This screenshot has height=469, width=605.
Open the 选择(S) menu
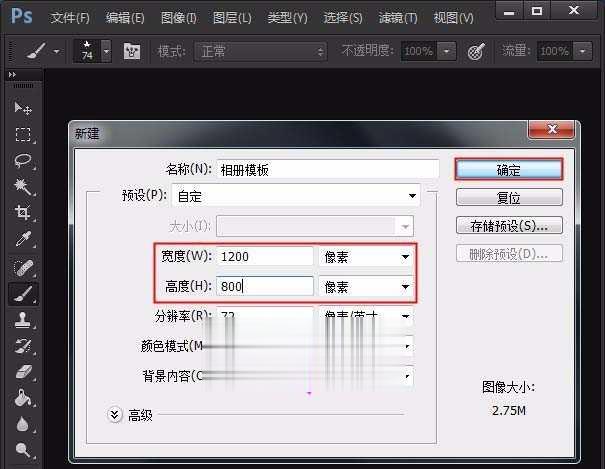(x=343, y=18)
